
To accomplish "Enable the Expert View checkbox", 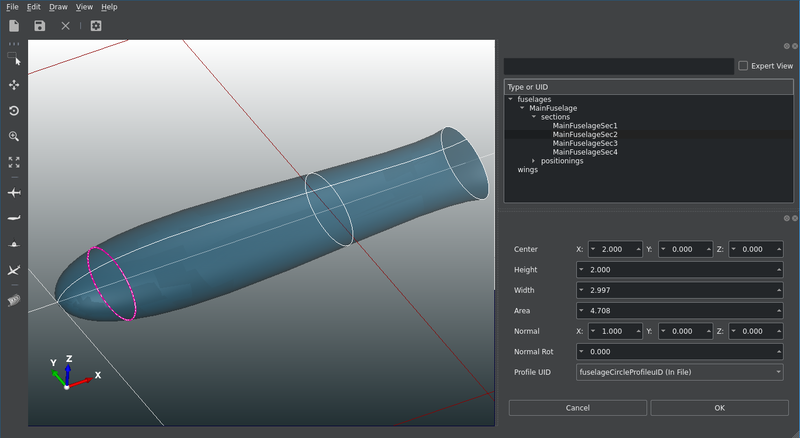I will coord(743,66).
